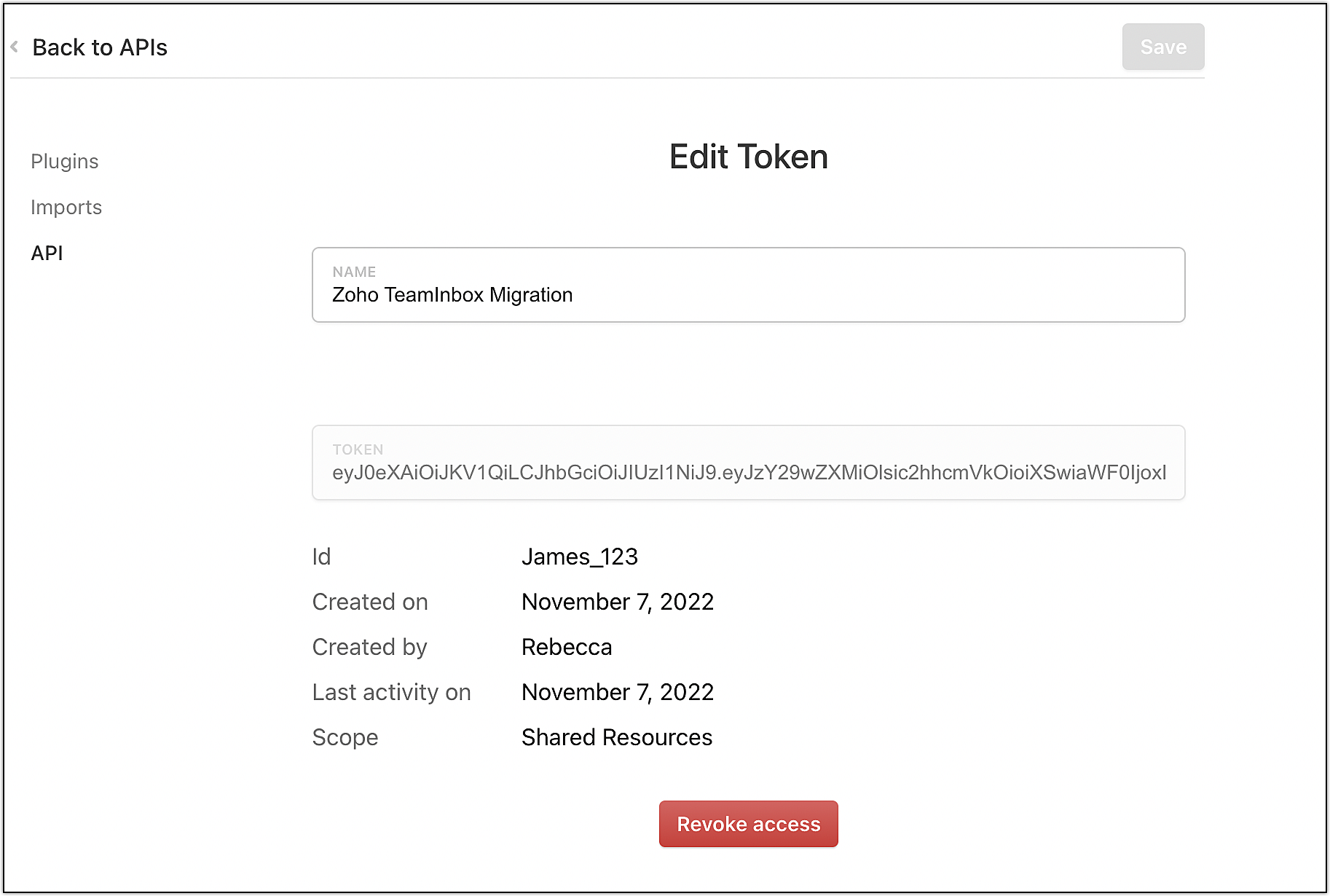The width and height of the screenshot is (1330, 896).
Task: Click the TOKEN field label
Action: 358,449
